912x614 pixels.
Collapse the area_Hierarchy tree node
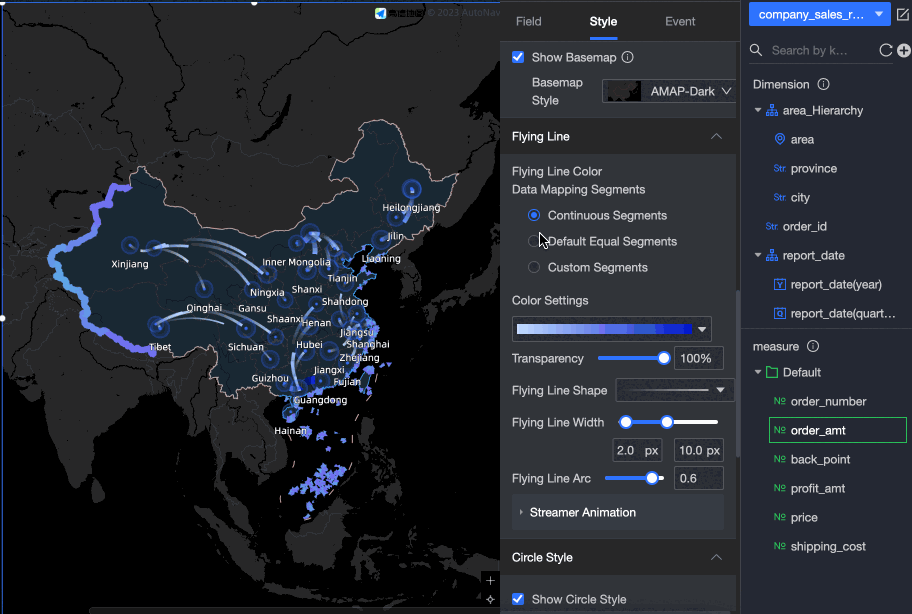click(x=758, y=110)
